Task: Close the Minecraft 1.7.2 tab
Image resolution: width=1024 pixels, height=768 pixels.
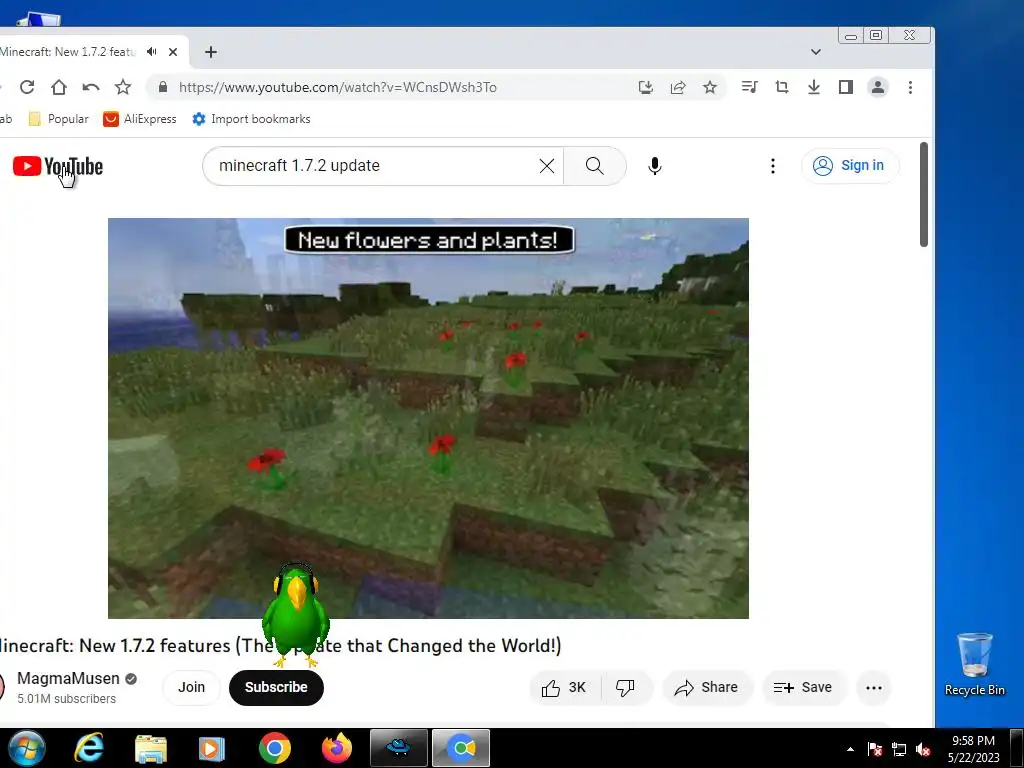Action: pyautogui.click(x=173, y=52)
